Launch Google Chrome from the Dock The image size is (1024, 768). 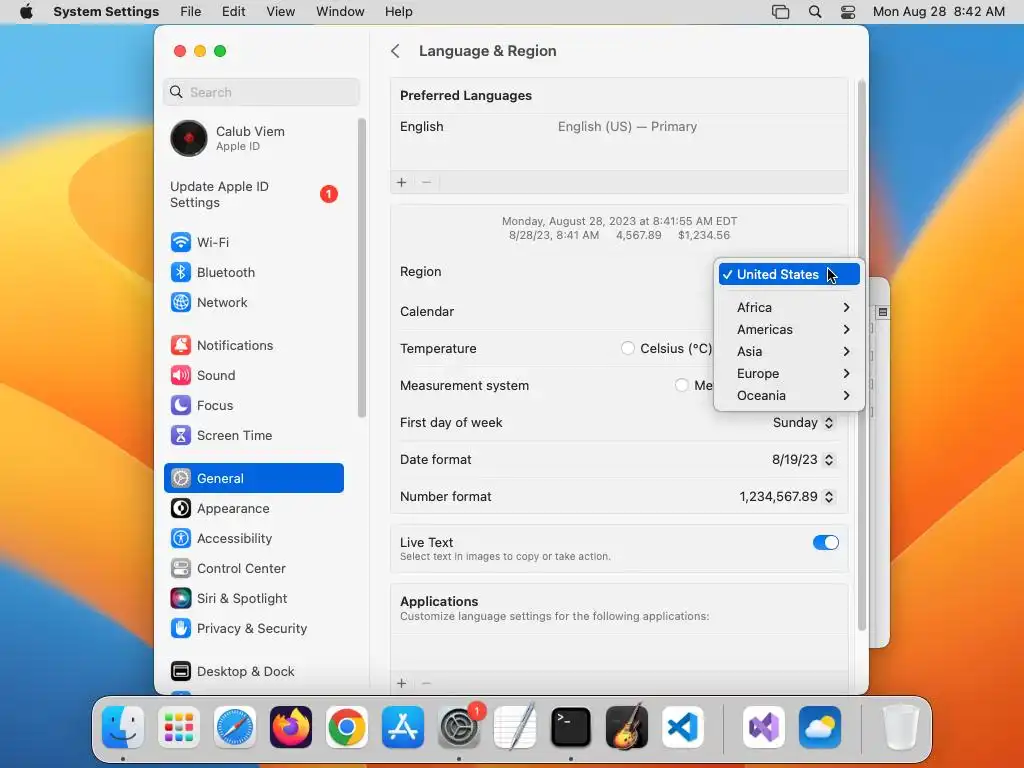[x=347, y=727]
